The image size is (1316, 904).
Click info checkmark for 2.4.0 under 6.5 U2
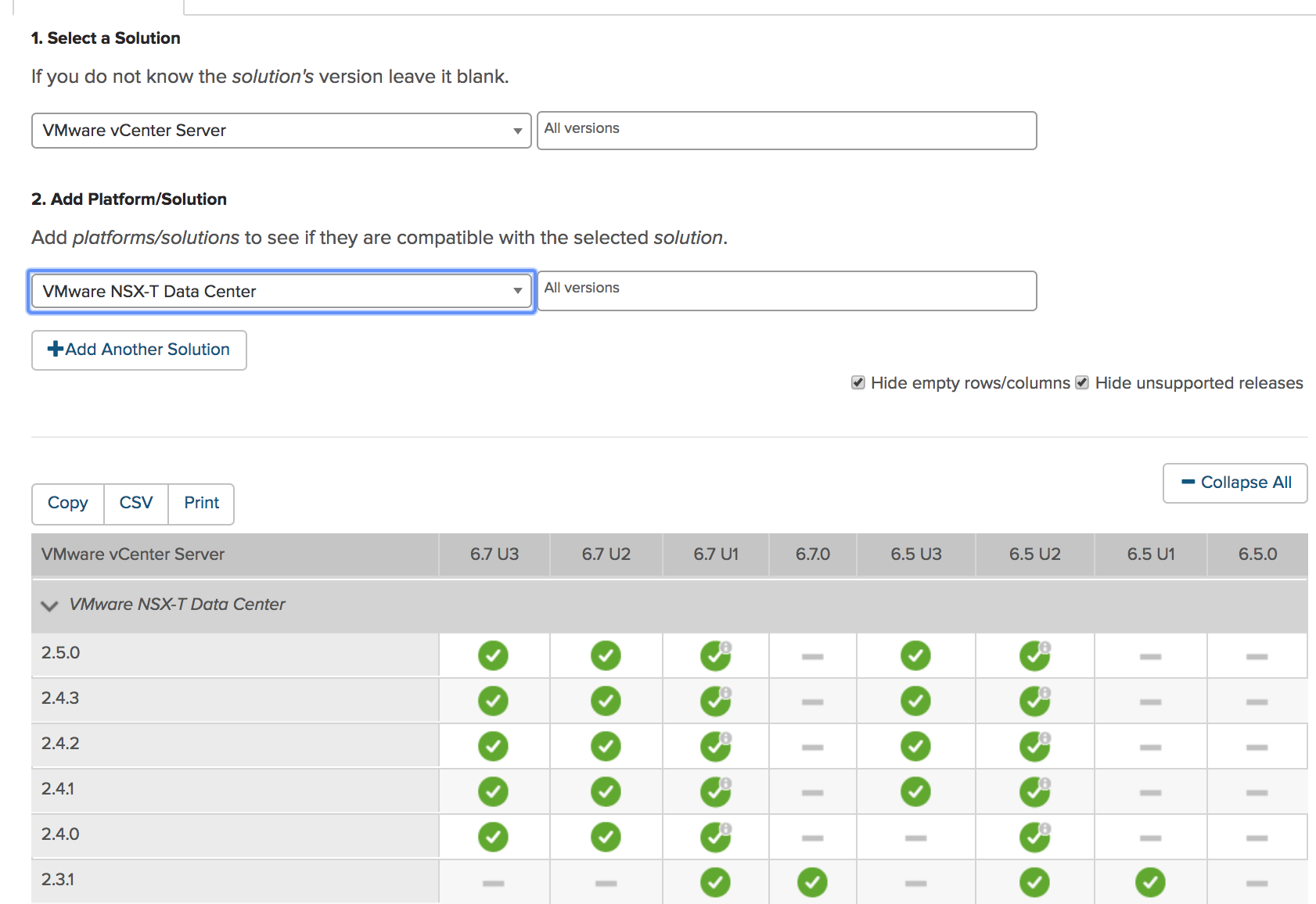tap(1035, 837)
